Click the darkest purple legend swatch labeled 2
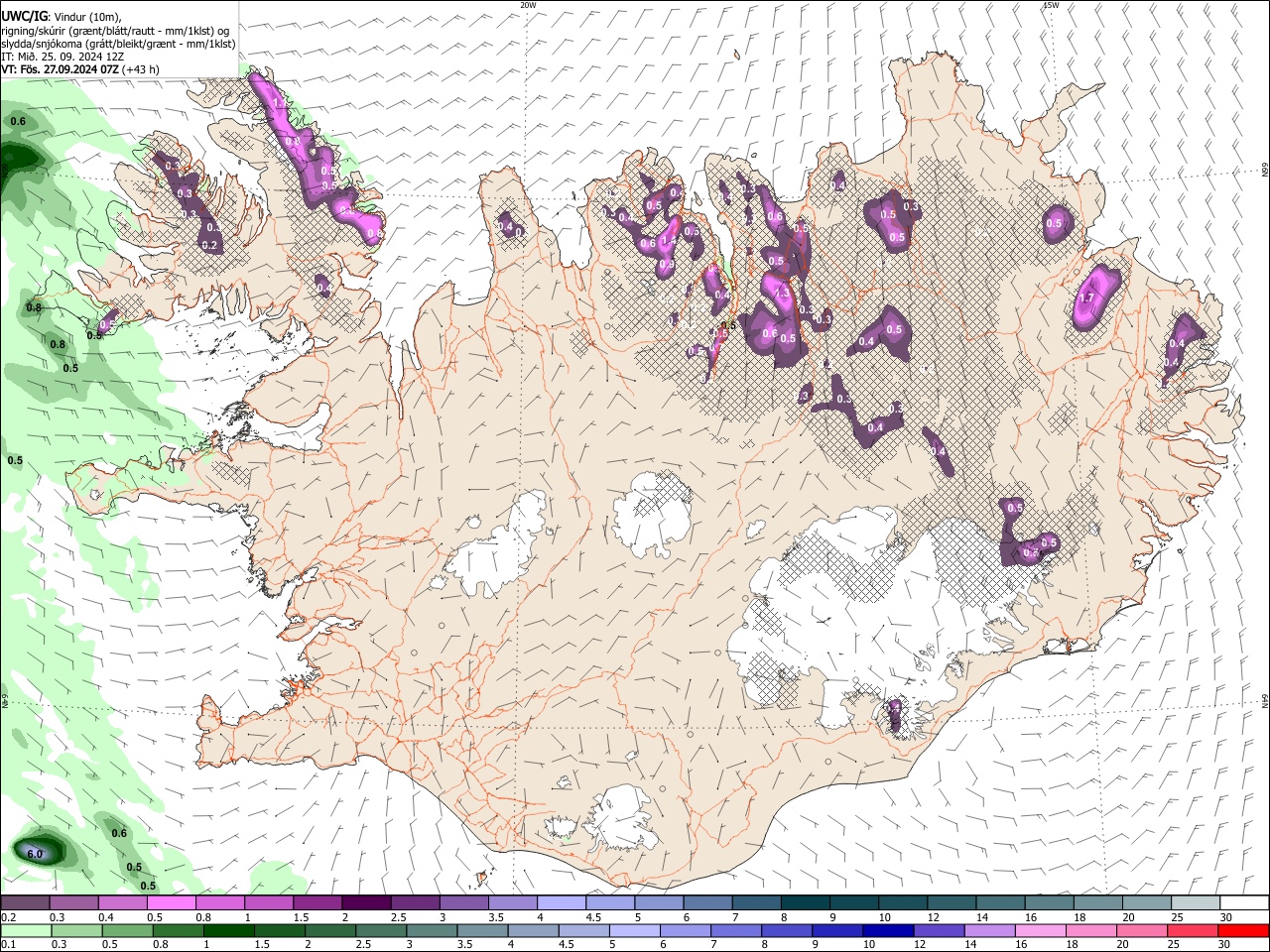 tap(365, 903)
